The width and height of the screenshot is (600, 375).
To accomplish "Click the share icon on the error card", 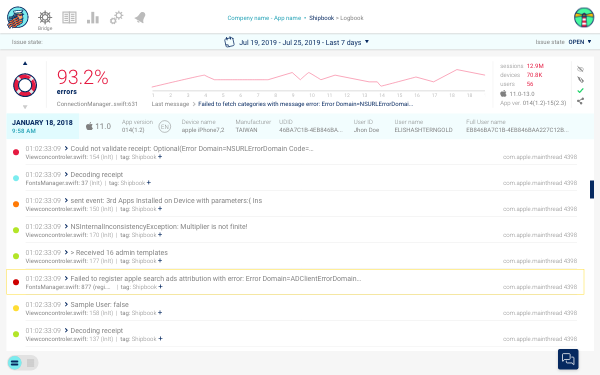I will (580, 101).
